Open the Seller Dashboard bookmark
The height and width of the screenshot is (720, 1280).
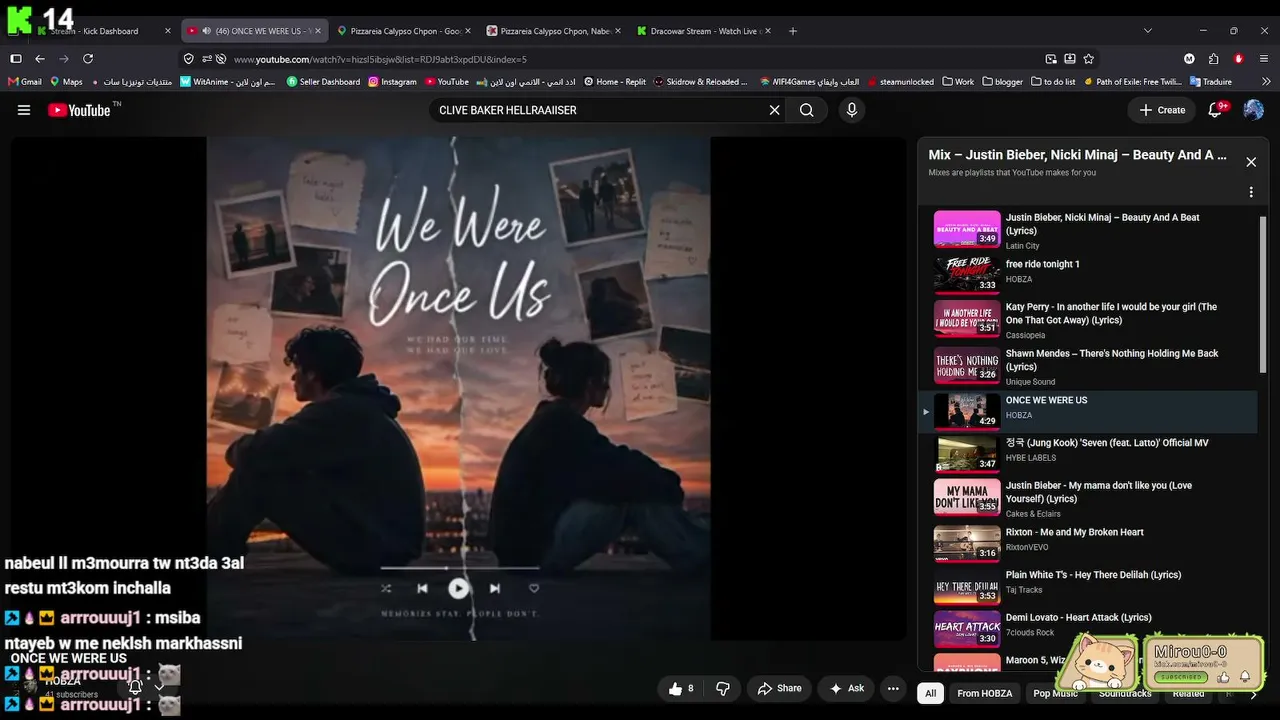tap(323, 82)
